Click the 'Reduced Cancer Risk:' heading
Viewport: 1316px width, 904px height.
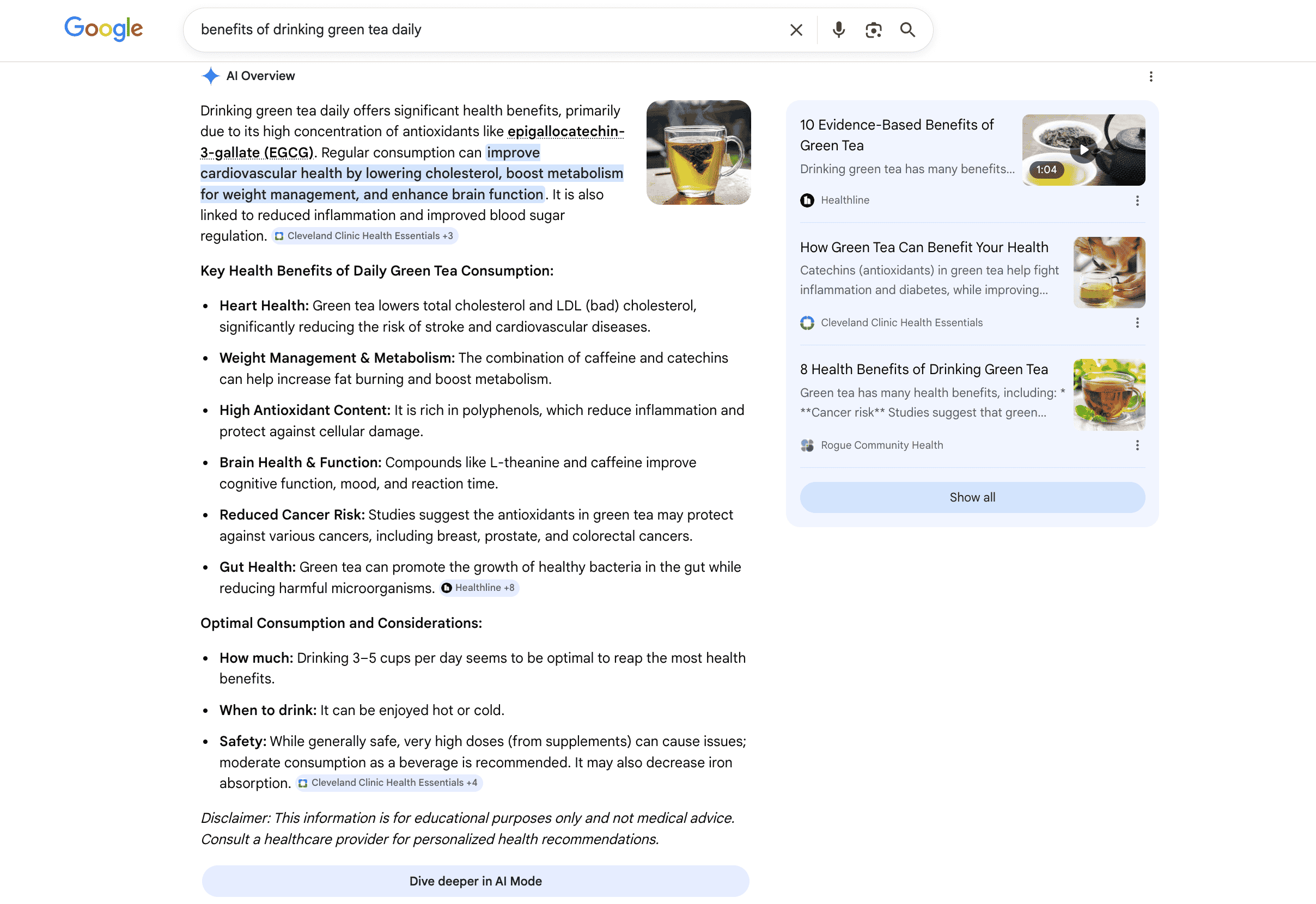[x=292, y=515]
